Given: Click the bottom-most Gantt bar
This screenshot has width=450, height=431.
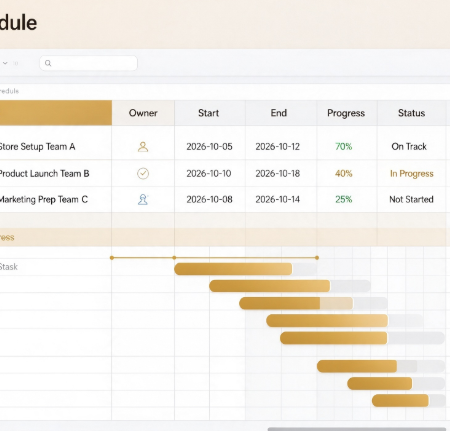Looking at the screenshot, I should (x=400, y=401).
